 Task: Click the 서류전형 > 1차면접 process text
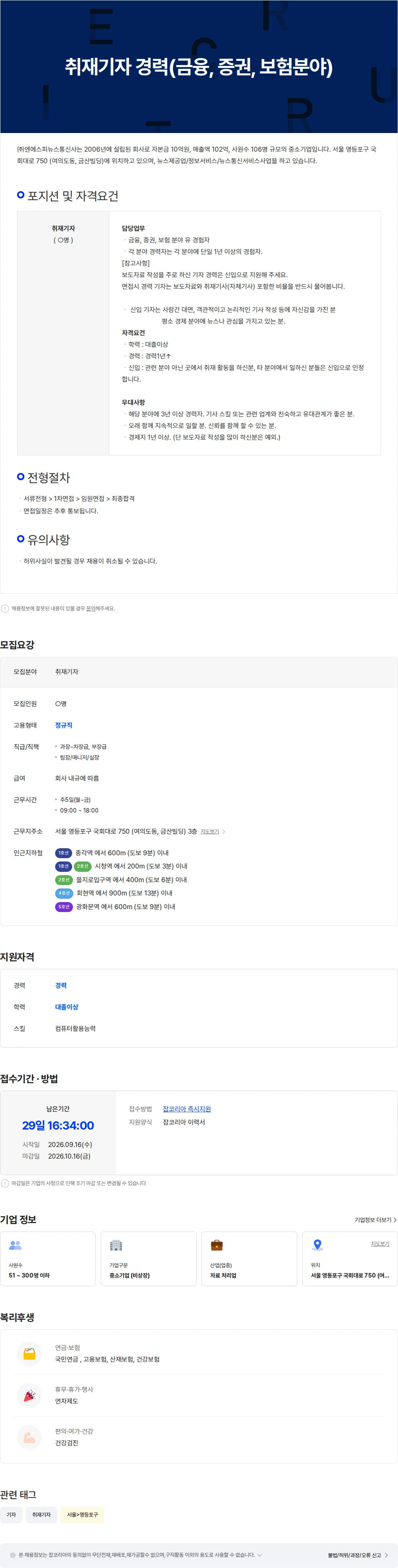click(79, 498)
